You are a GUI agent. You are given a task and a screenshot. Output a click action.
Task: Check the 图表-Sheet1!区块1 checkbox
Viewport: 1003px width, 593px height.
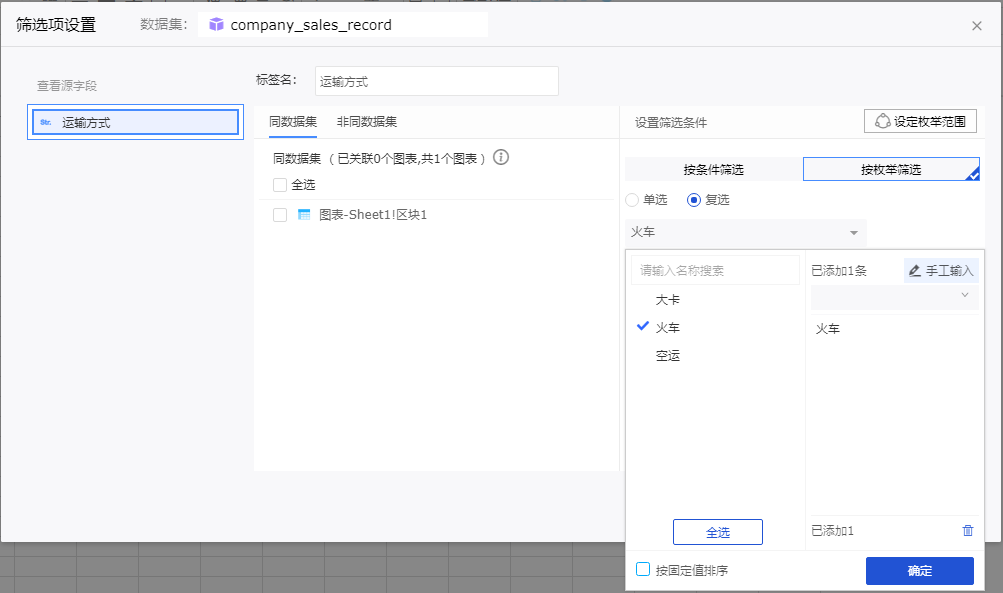[280, 215]
